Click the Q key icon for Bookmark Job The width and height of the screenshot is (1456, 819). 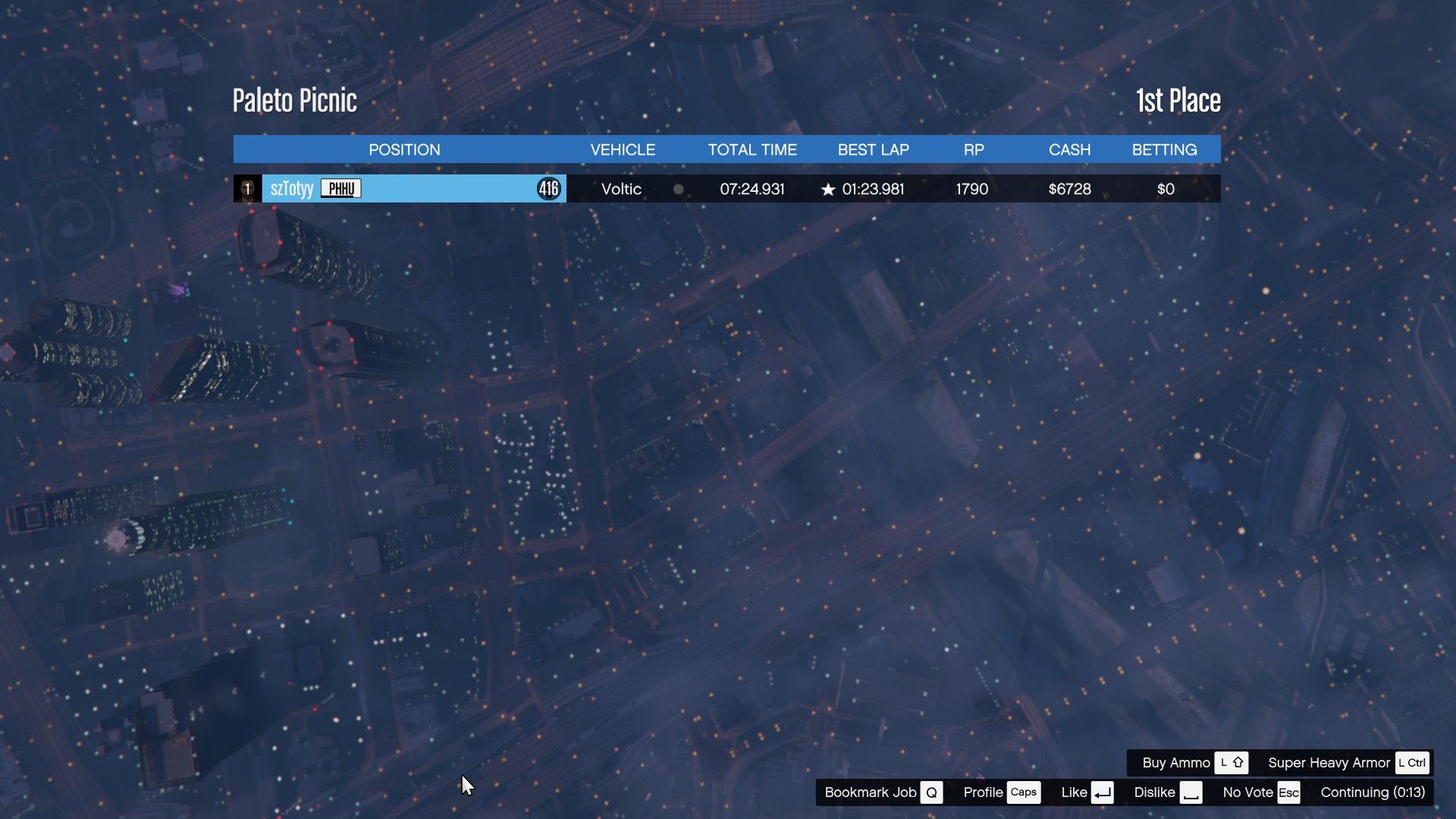click(931, 792)
